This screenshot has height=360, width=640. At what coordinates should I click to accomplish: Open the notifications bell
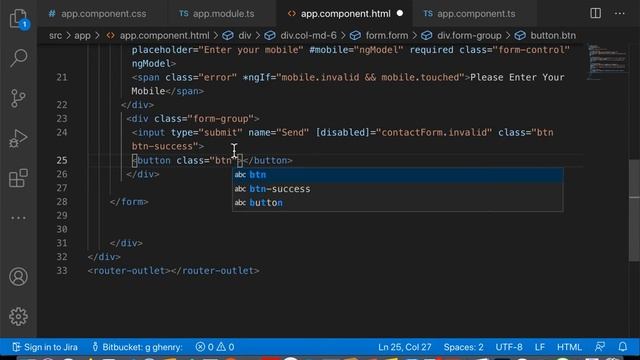tap(623, 347)
